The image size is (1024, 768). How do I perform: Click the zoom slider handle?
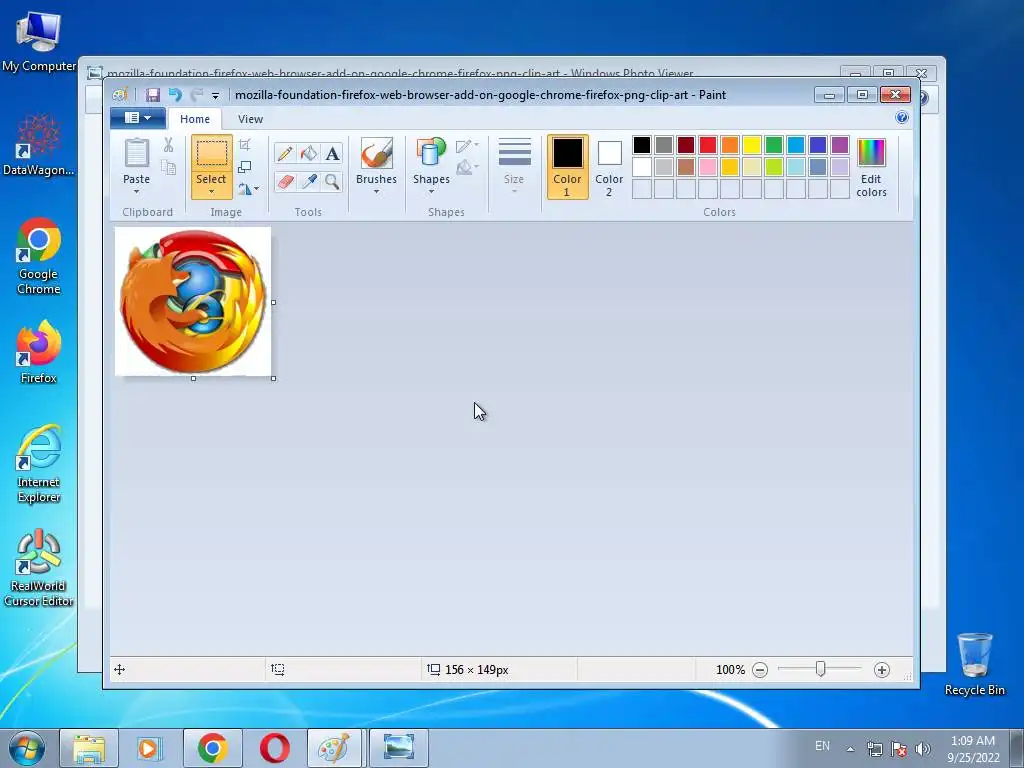tap(820, 669)
